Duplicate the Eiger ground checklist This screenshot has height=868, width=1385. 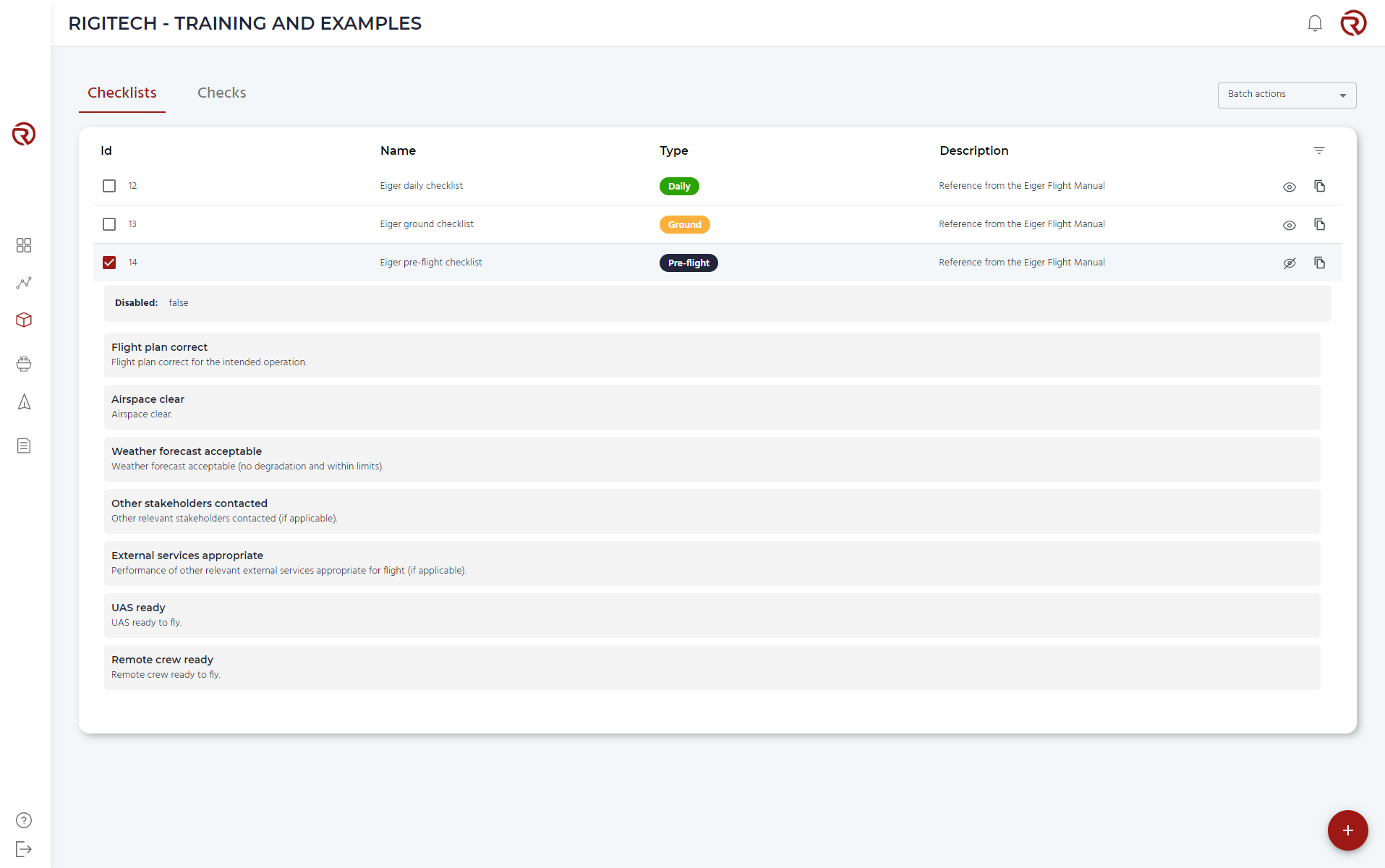pos(1320,224)
